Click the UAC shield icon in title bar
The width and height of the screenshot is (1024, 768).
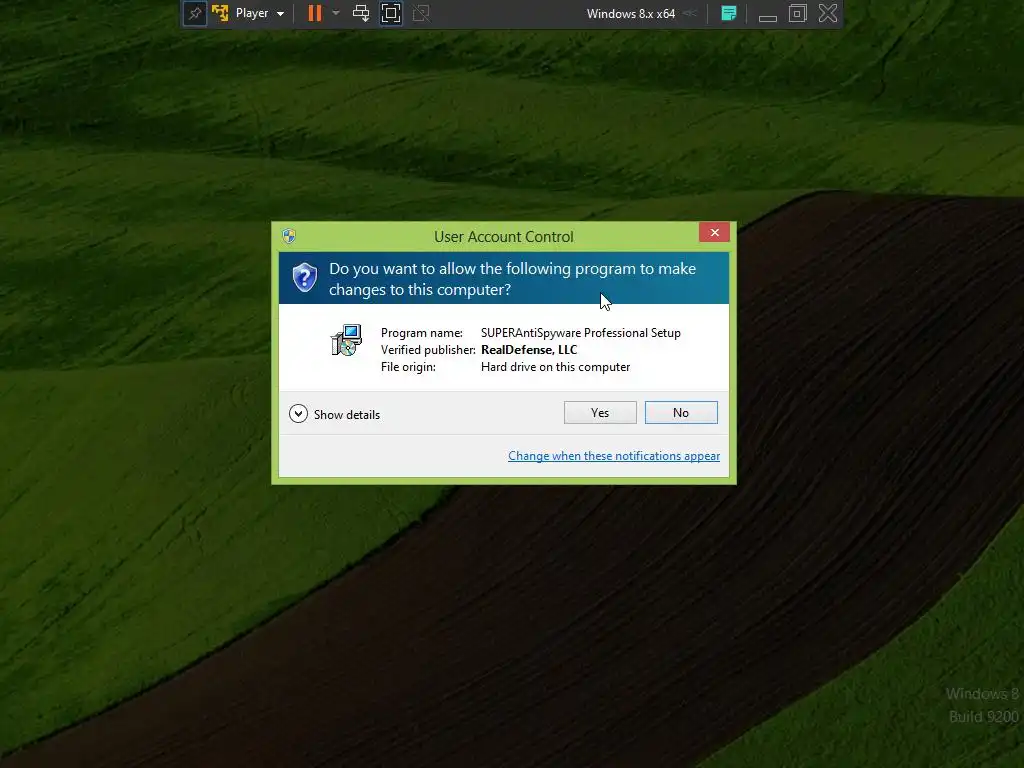(289, 236)
